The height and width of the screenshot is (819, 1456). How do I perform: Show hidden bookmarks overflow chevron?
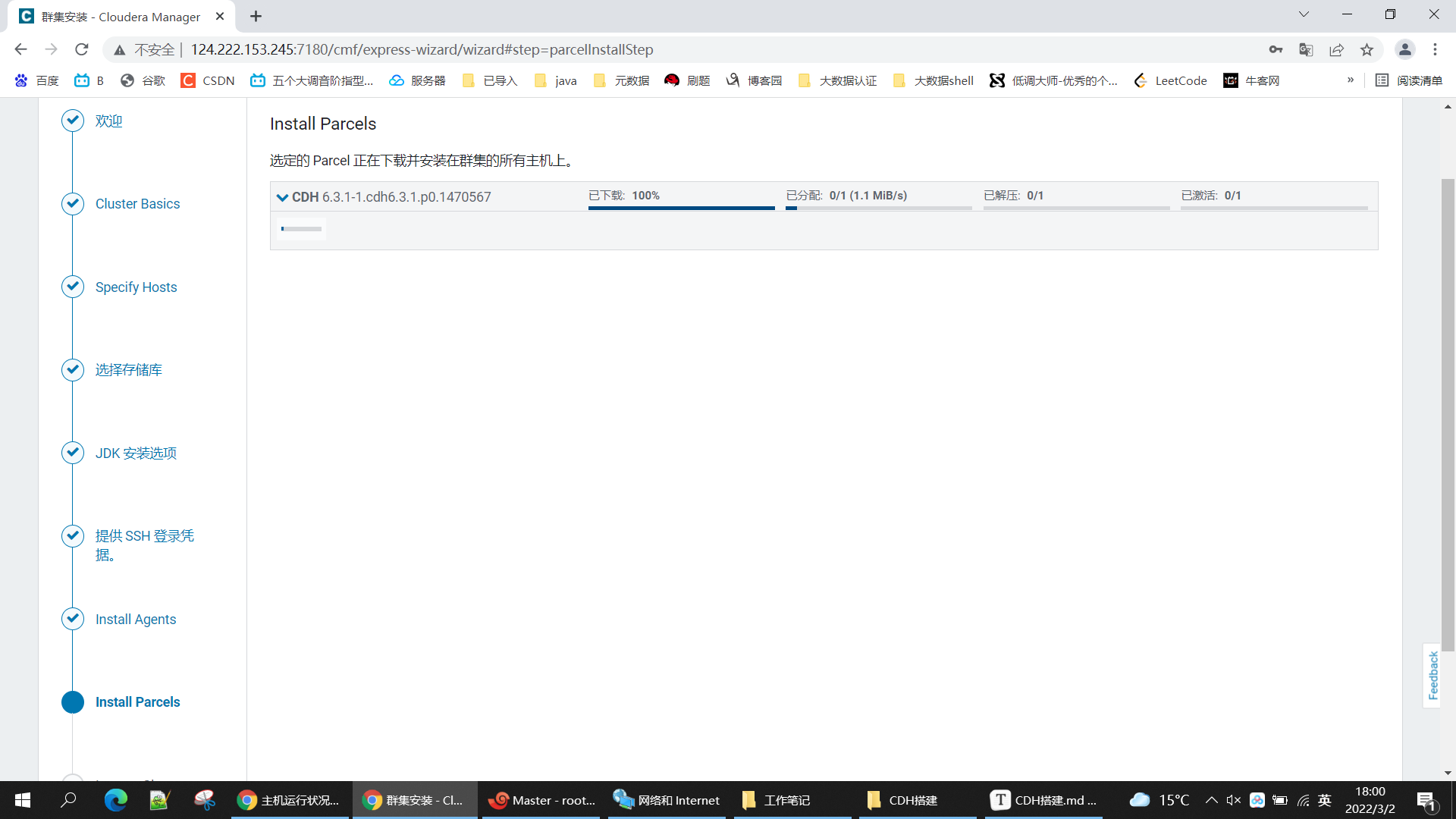1350,80
